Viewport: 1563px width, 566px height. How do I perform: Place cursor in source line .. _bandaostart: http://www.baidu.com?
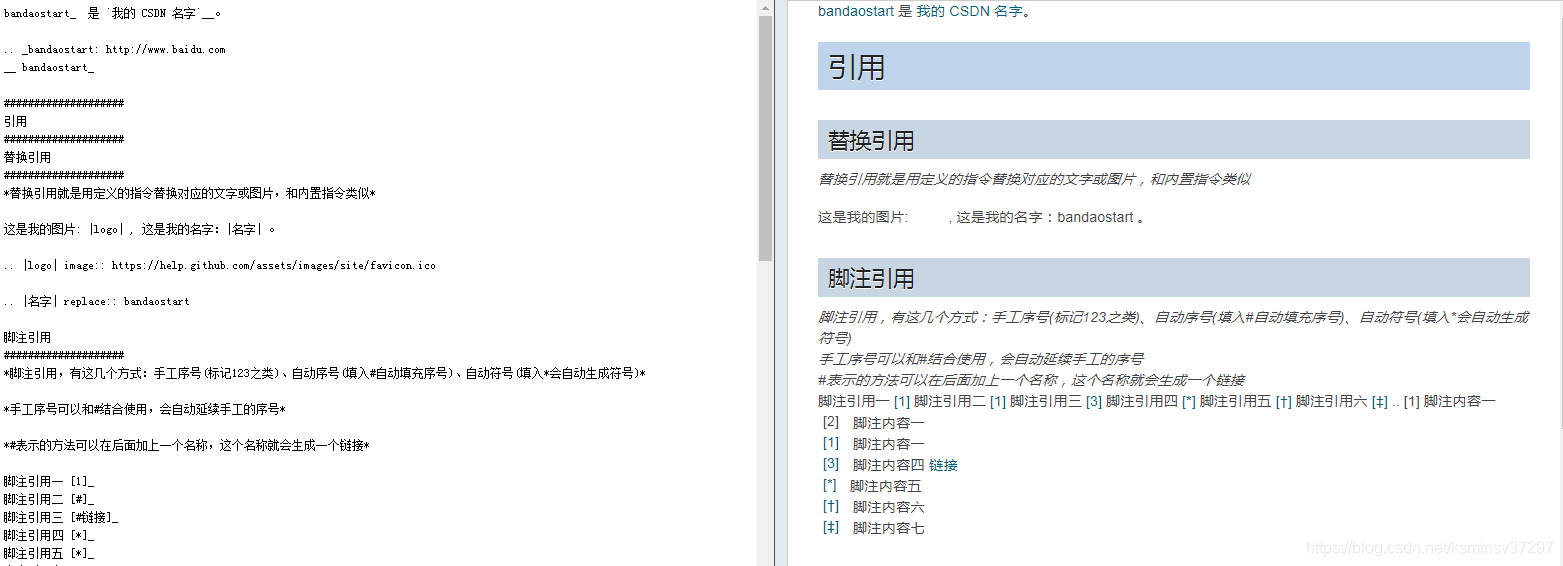pos(115,49)
